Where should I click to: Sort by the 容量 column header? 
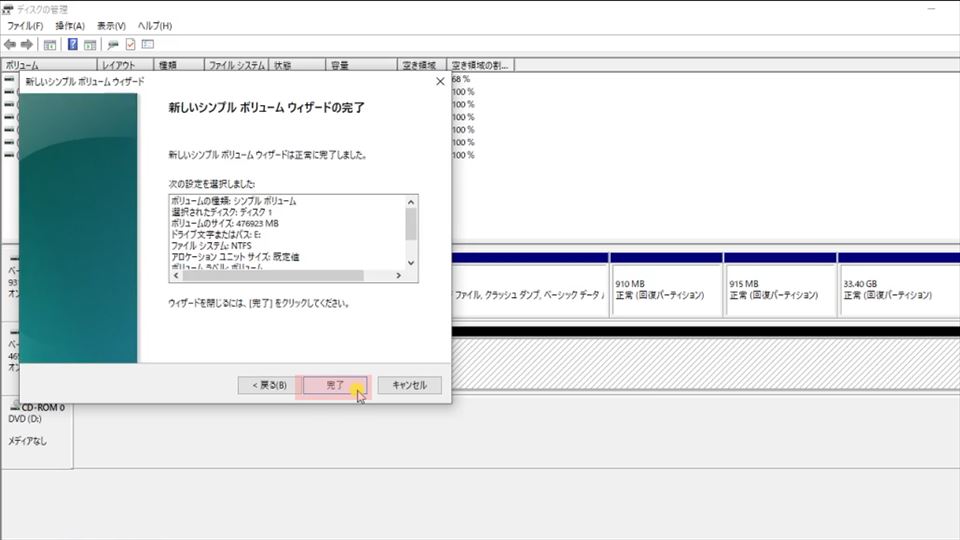[361, 65]
